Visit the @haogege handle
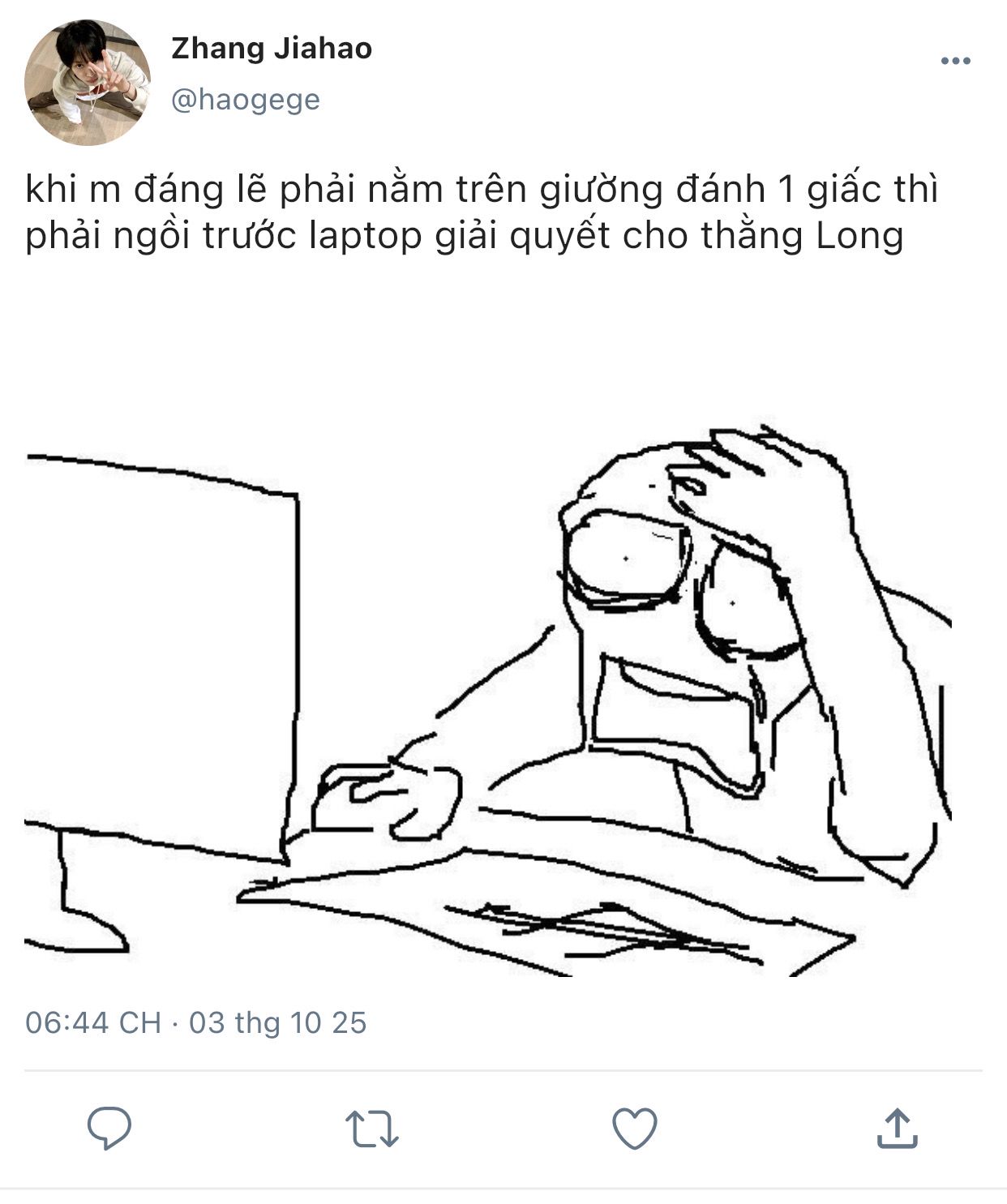 [x=246, y=100]
